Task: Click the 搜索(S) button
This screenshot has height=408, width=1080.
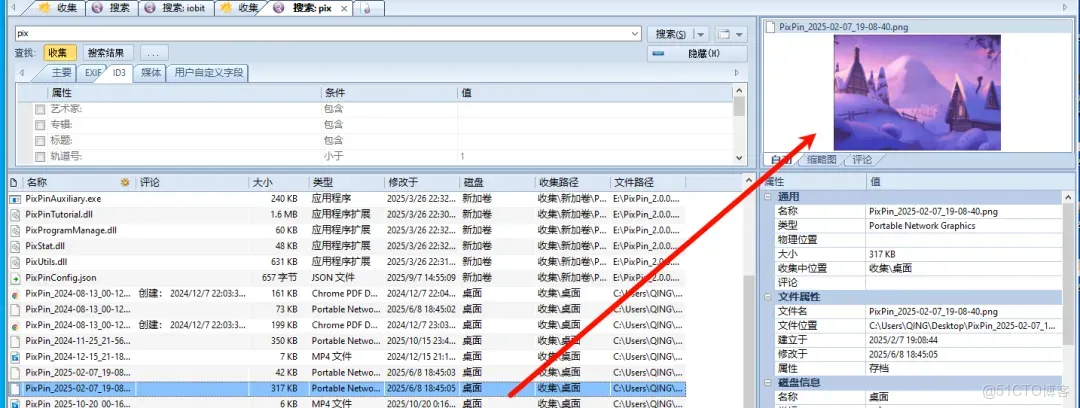Action: tap(669, 34)
